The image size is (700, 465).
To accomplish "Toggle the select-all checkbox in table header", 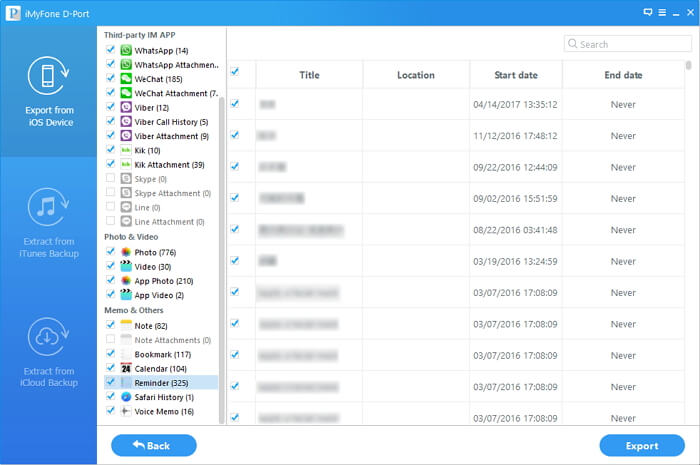I will 235,71.
